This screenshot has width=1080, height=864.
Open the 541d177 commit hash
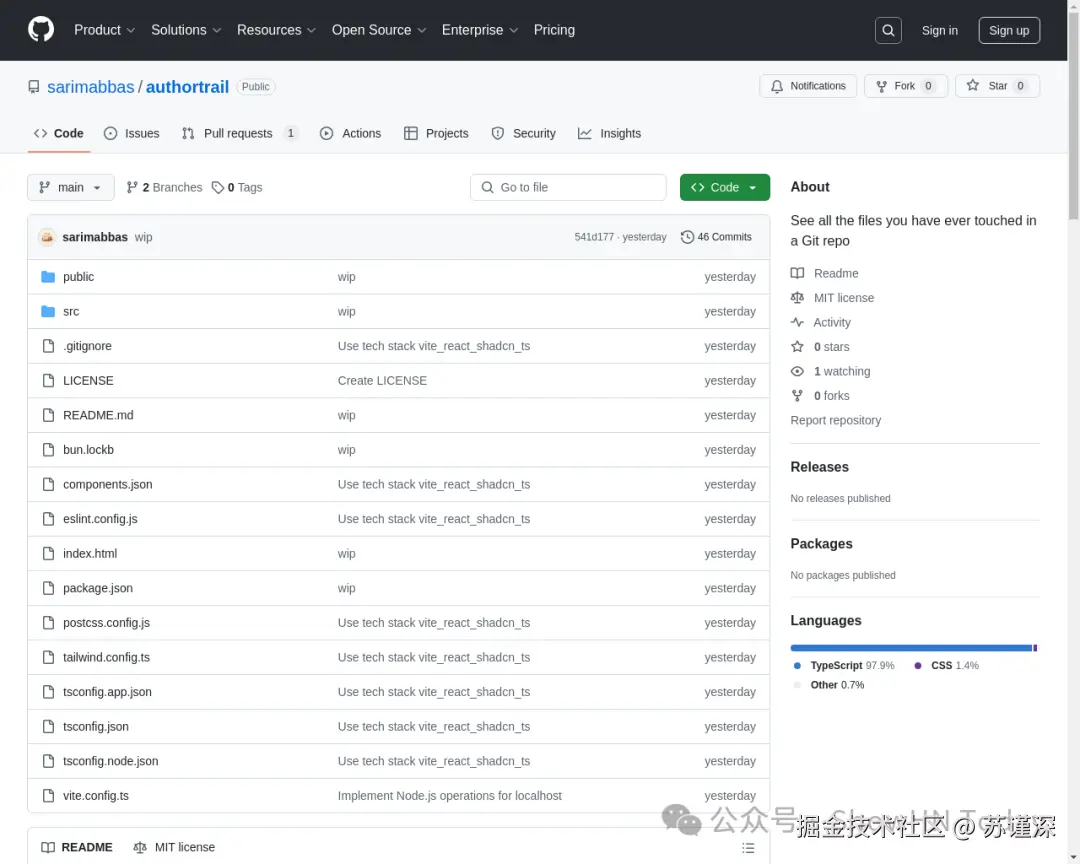point(594,237)
